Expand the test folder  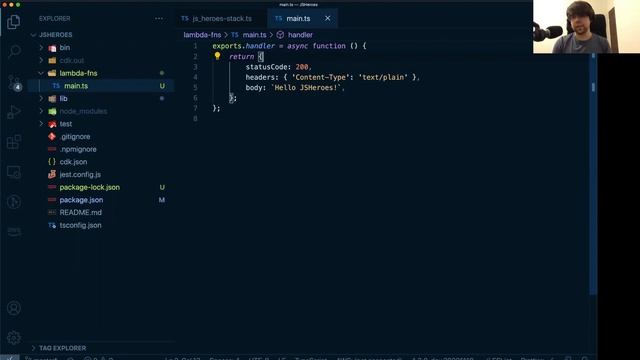[x=41, y=124]
